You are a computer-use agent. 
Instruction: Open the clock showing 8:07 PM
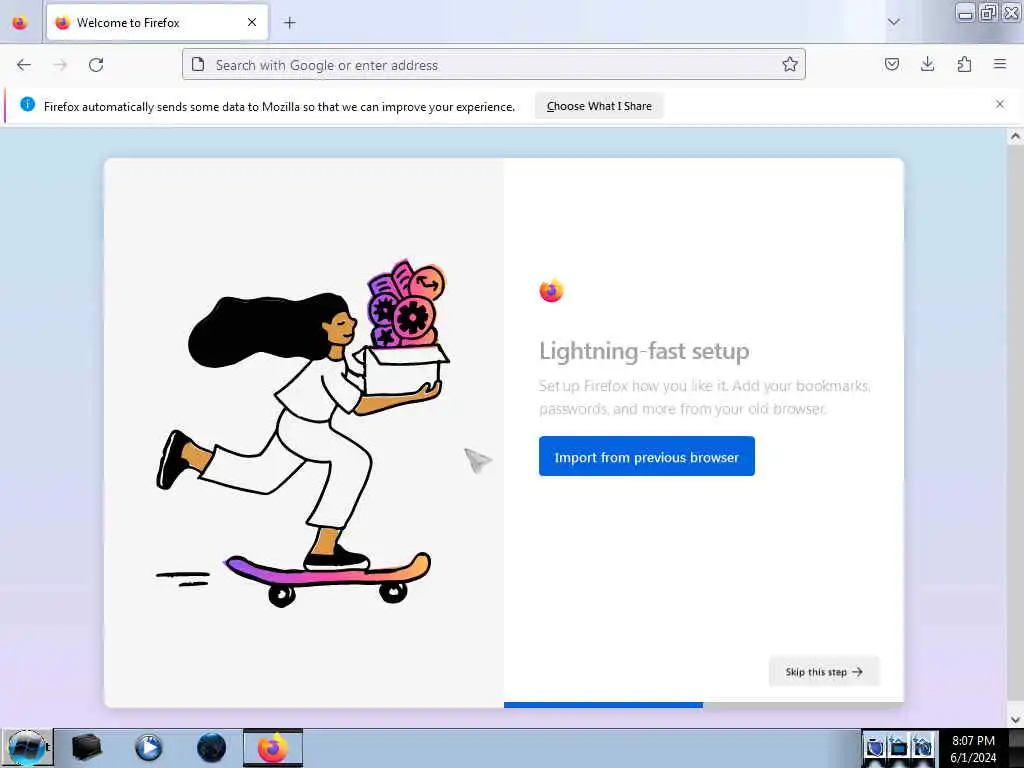(973, 748)
